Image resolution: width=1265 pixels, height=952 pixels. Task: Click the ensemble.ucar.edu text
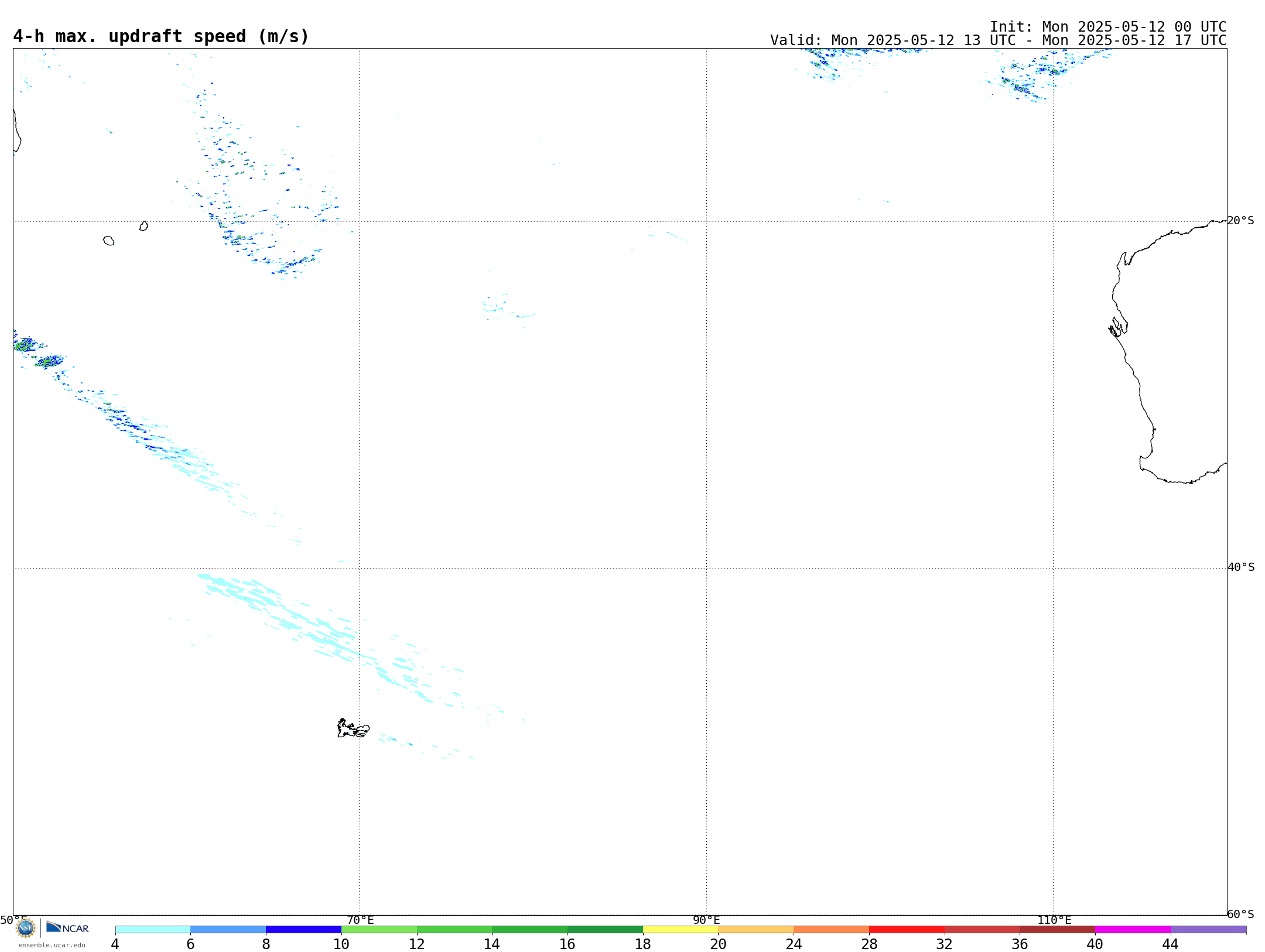click(52, 945)
